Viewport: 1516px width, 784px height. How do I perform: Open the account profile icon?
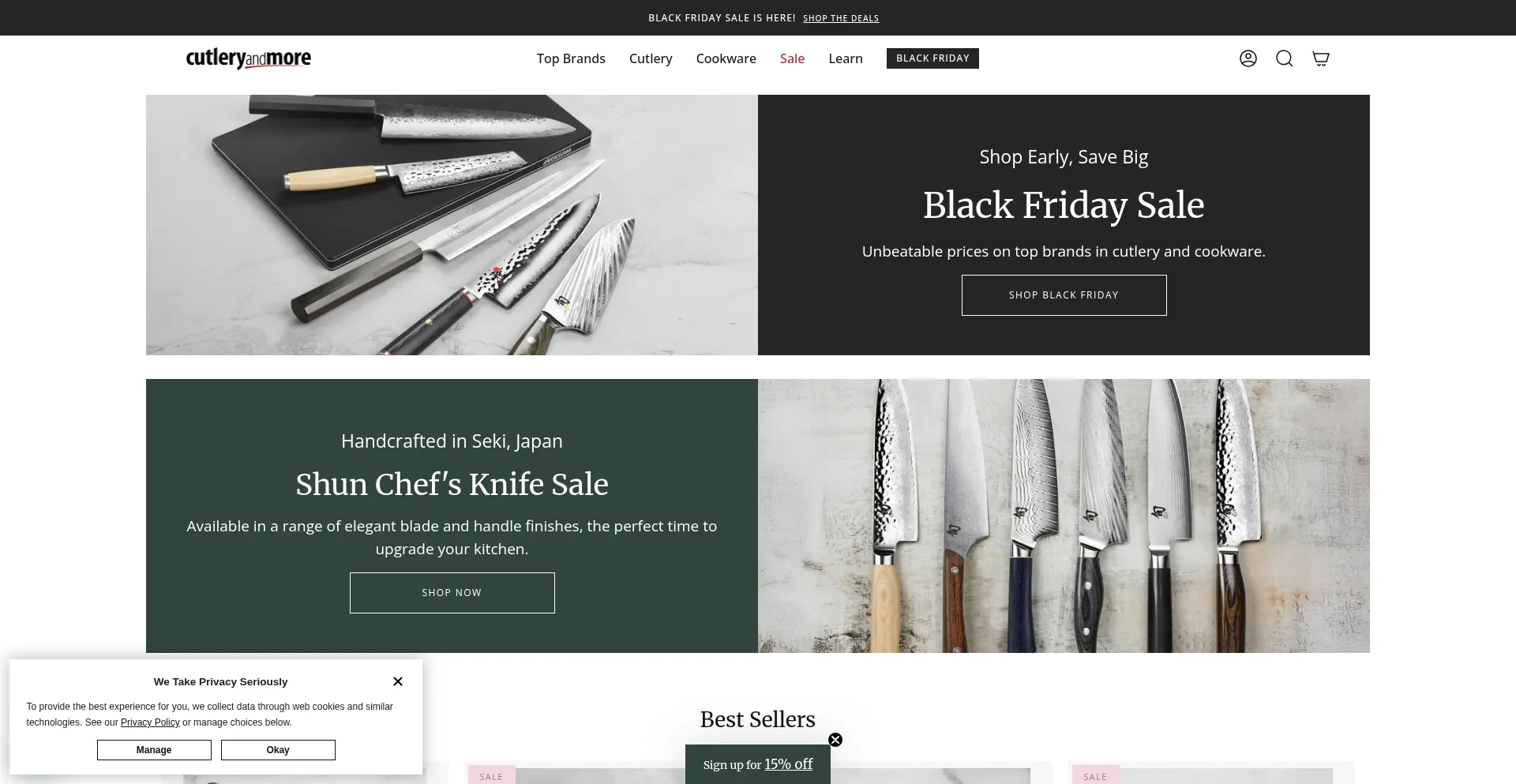1248,58
